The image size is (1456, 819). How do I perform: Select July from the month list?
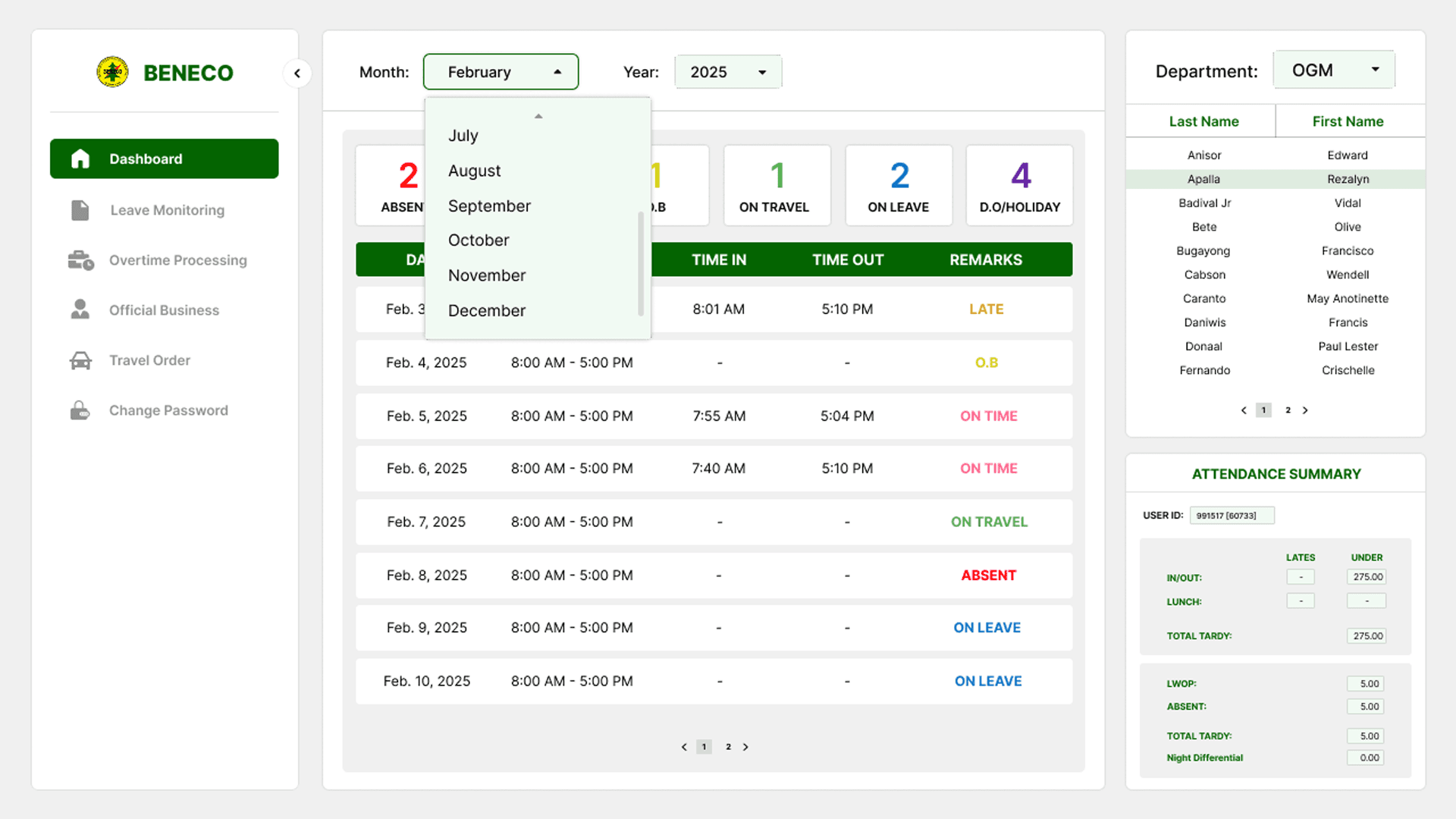pos(463,136)
